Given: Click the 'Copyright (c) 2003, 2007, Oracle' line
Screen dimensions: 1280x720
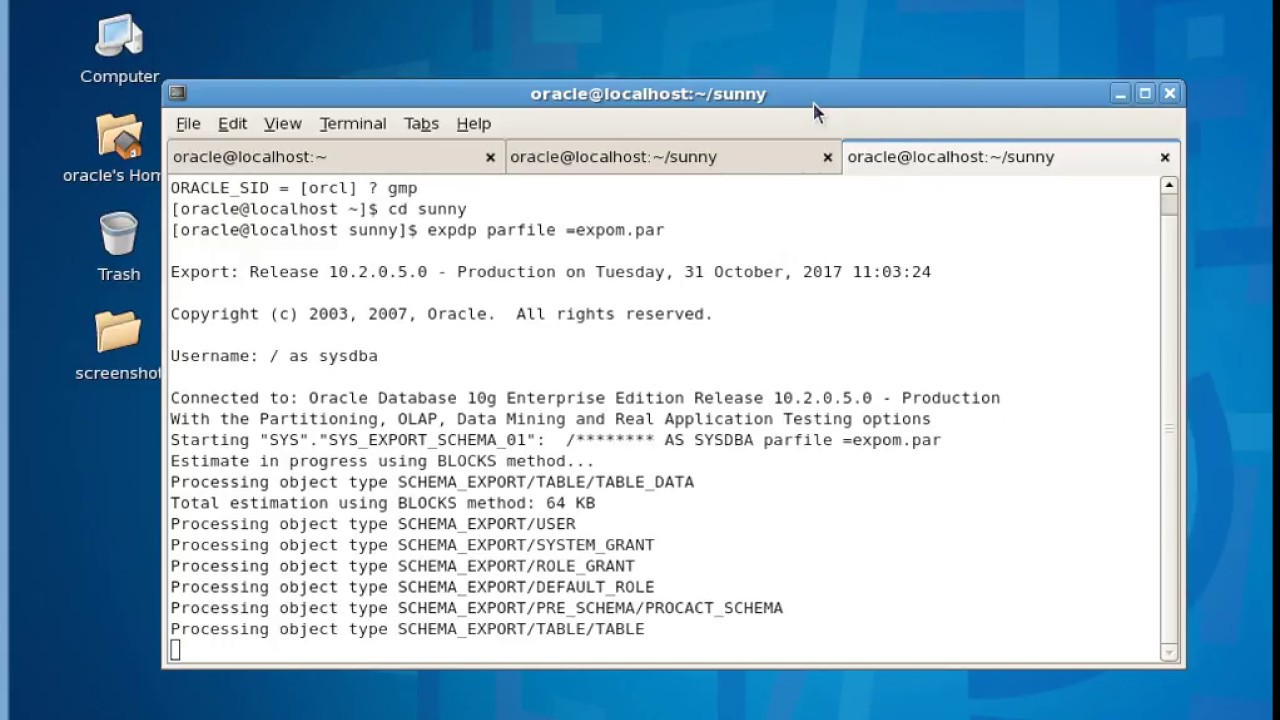Looking at the screenshot, I should point(441,314).
